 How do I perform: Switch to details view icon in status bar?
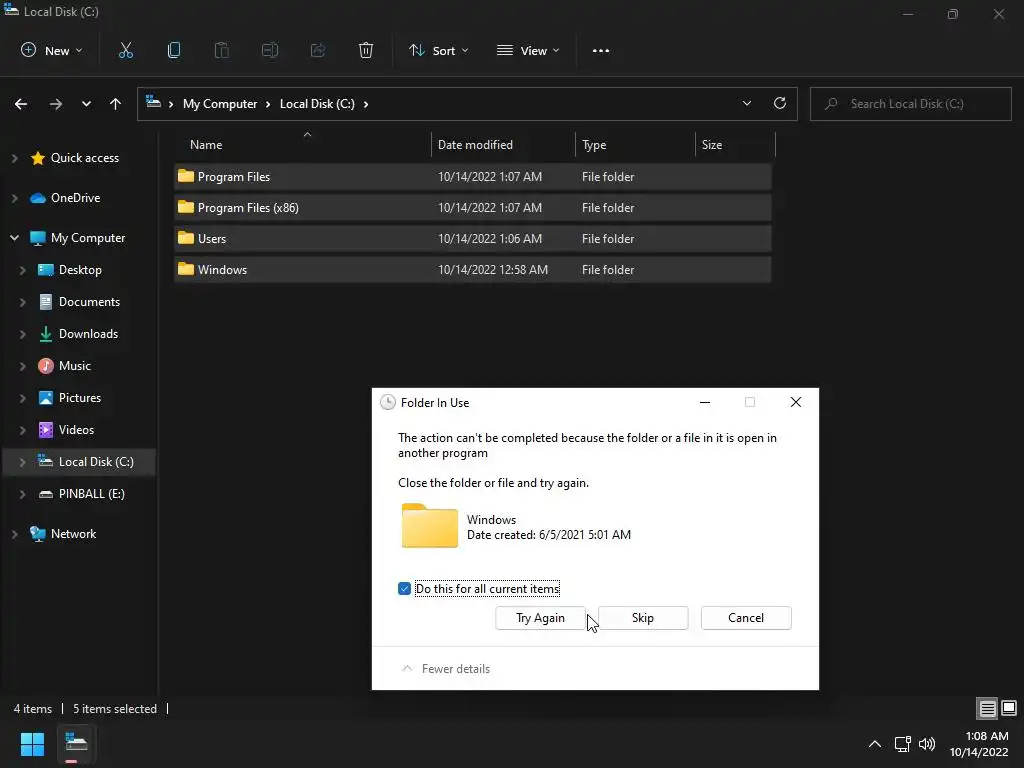coord(987,708)
